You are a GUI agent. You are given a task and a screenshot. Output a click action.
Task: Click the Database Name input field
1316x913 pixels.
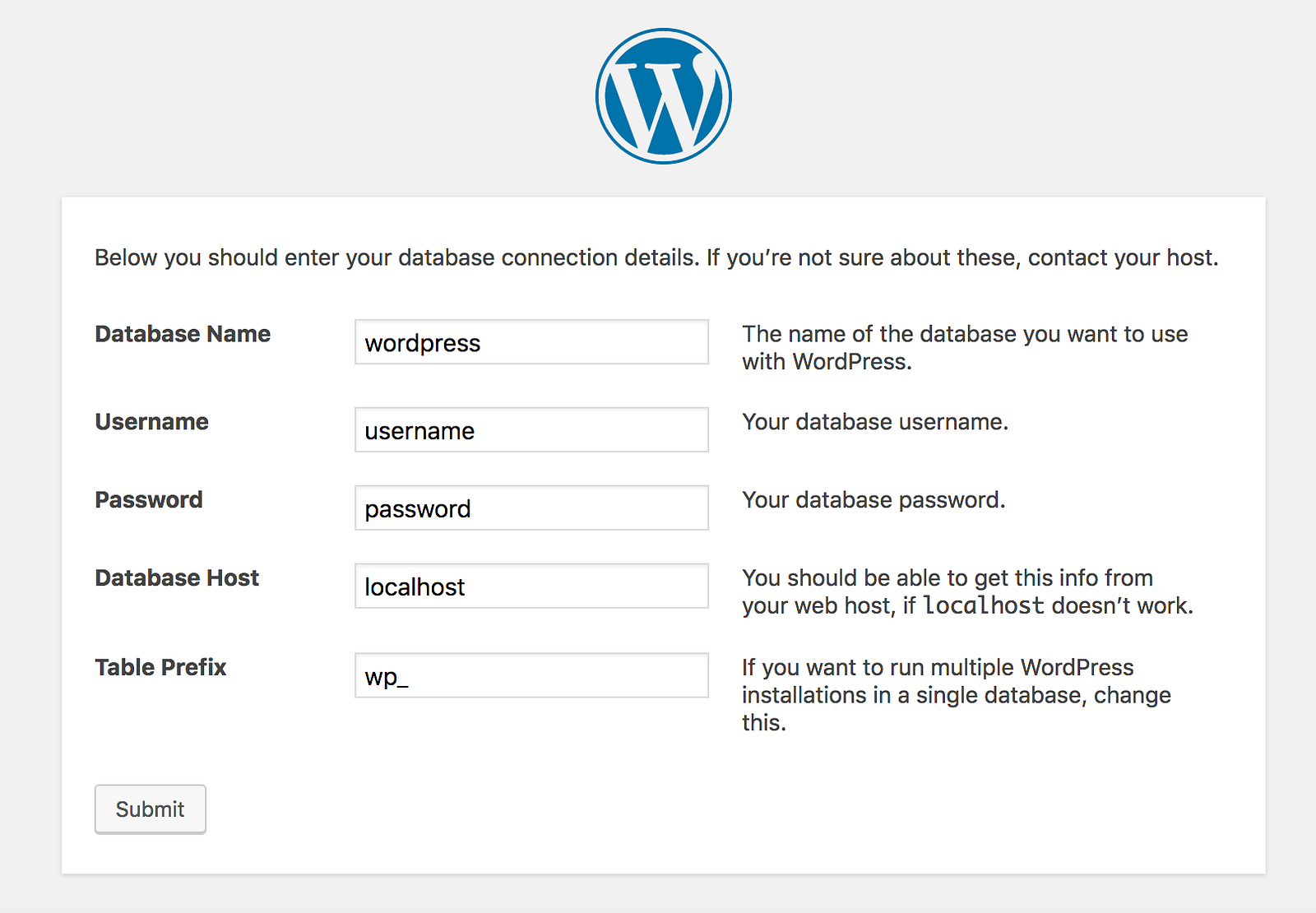coord(531,342)
